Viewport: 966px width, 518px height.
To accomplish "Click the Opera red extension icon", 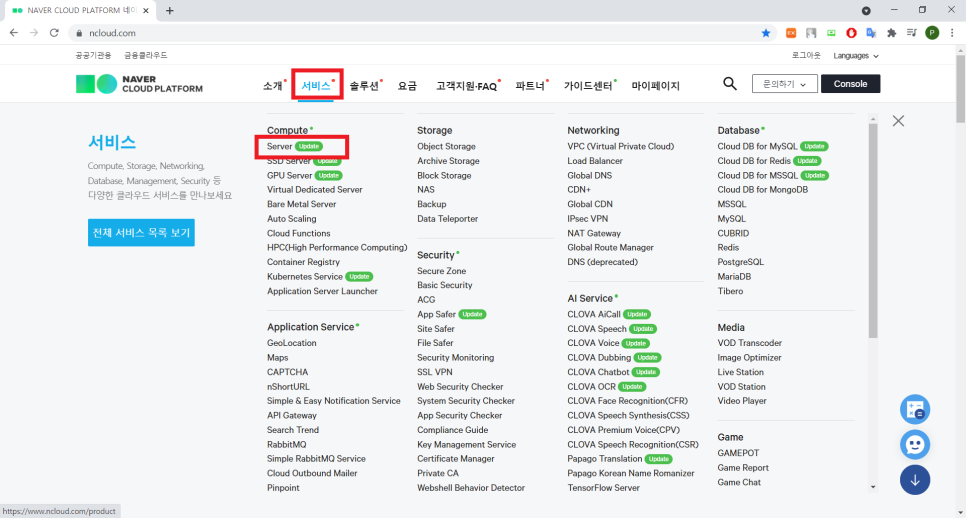I will click(x=851, y=33).
